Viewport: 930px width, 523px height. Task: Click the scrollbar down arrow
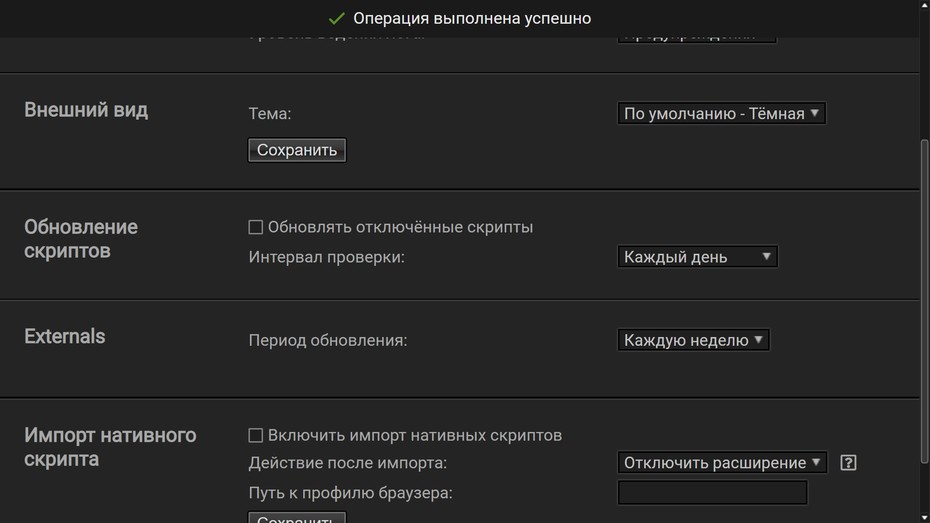point(925,519)
